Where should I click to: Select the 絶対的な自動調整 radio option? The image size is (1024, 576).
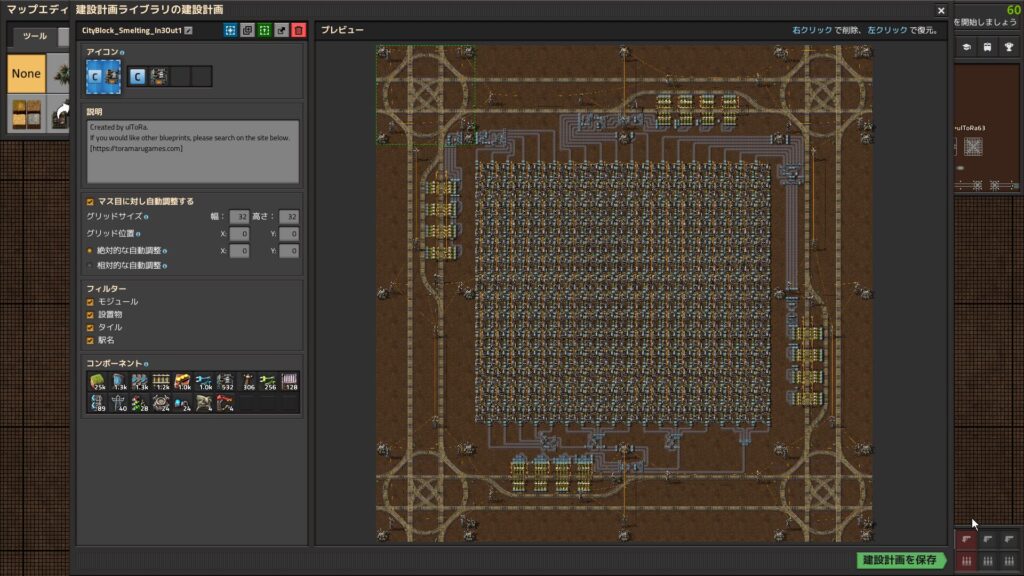[90, 251]
